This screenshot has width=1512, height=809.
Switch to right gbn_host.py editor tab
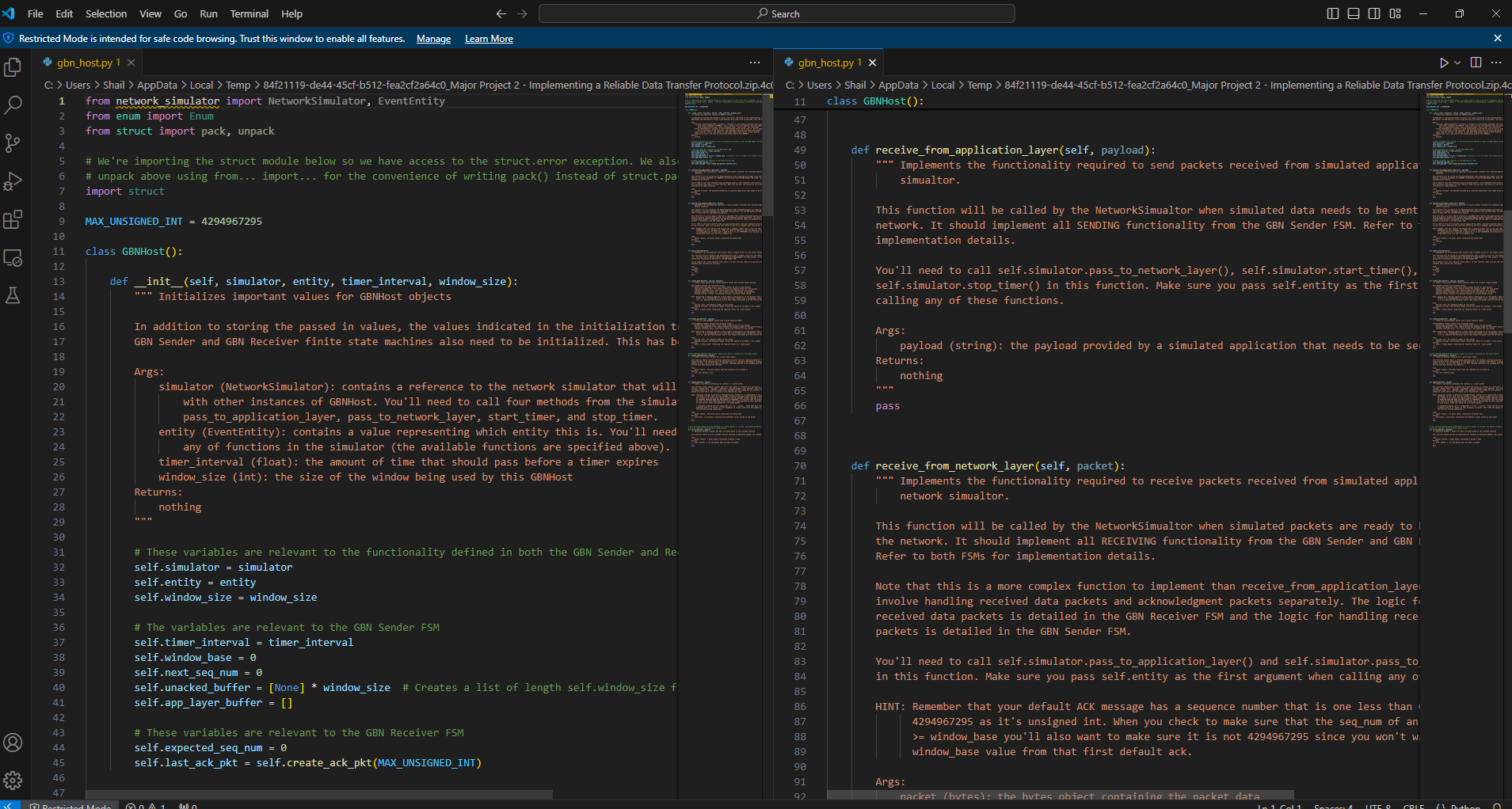click(x=825, y=63)
